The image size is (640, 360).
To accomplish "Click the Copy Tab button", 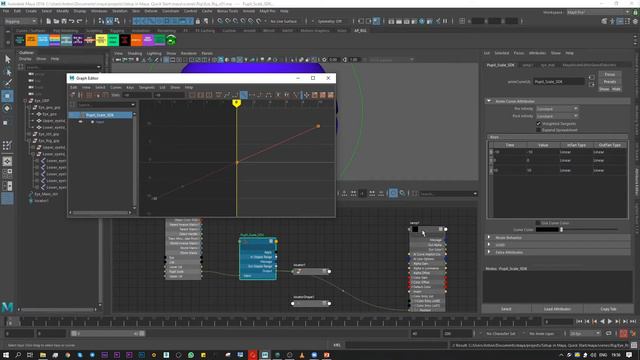I will [608, 309].
